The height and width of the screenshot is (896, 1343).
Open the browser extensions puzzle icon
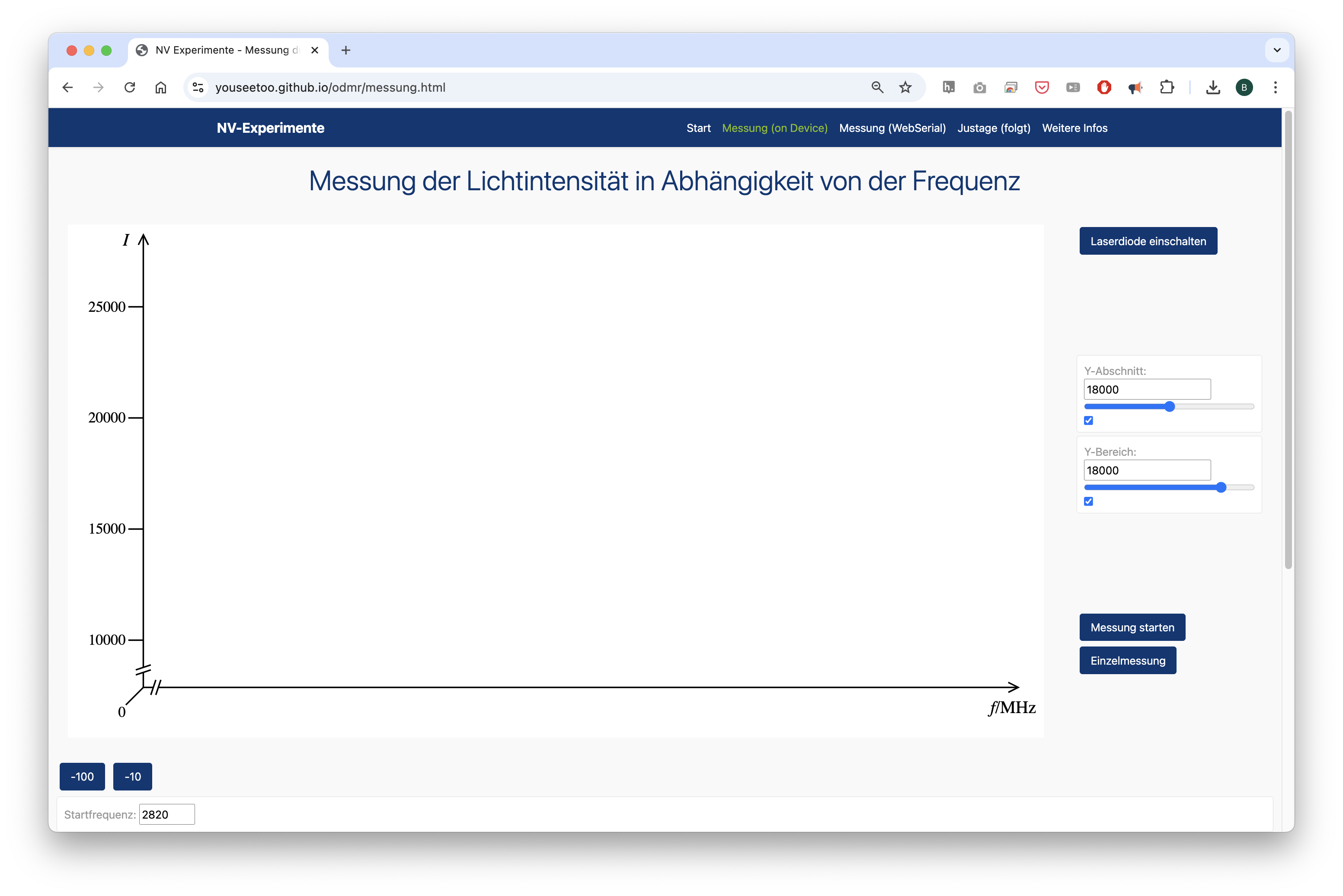[x=1167, y=87]
